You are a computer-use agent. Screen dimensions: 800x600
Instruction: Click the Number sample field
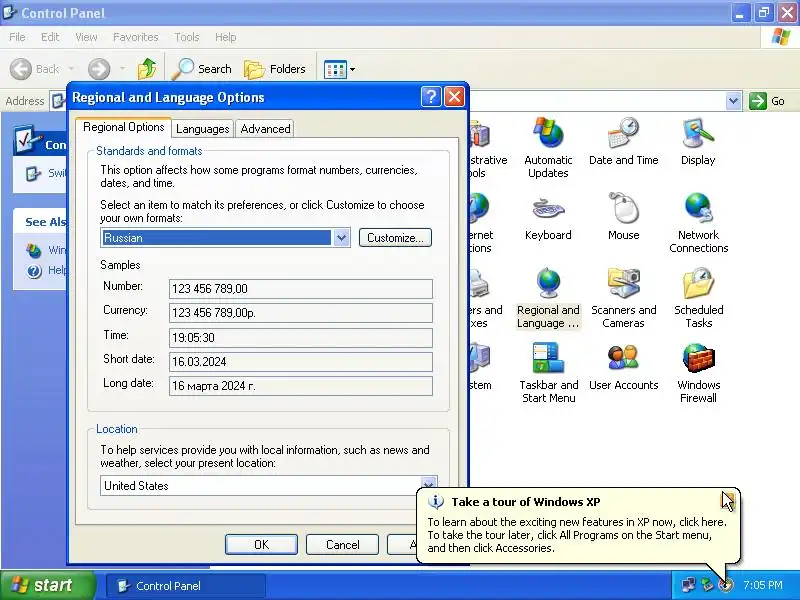tap(301, 289)
